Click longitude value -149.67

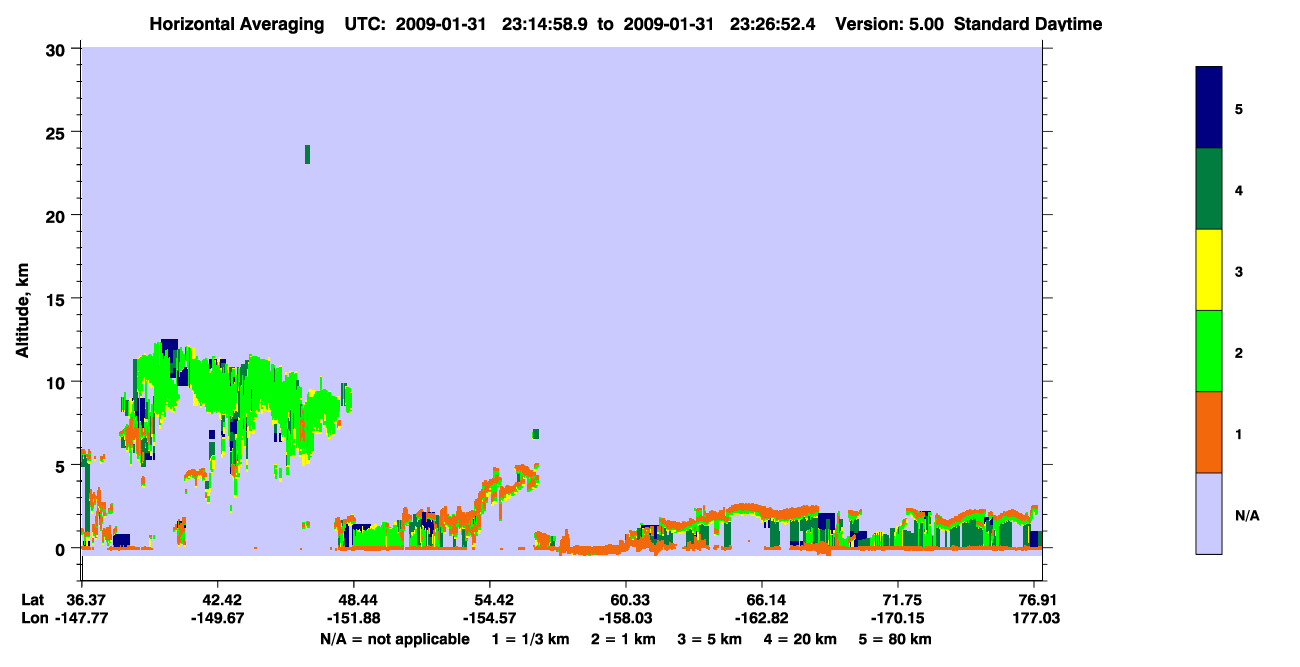pyautogui.click(x=217, y=618)
